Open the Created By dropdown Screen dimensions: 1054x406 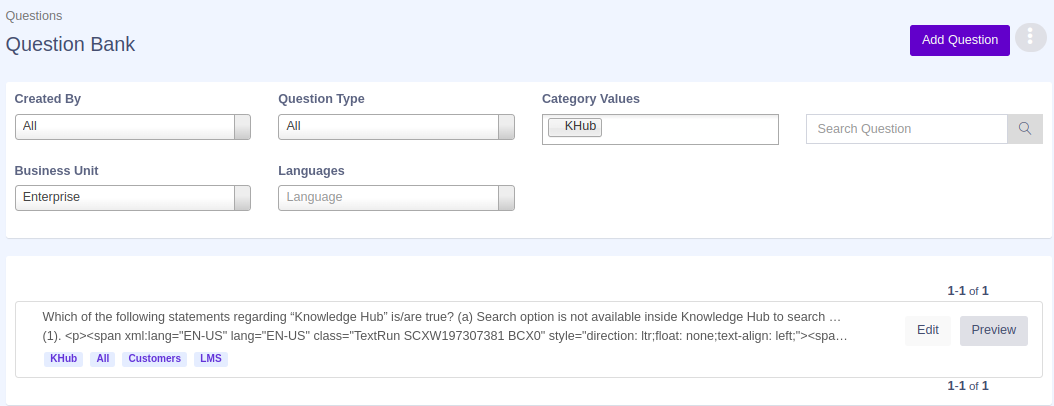point(132,127)
